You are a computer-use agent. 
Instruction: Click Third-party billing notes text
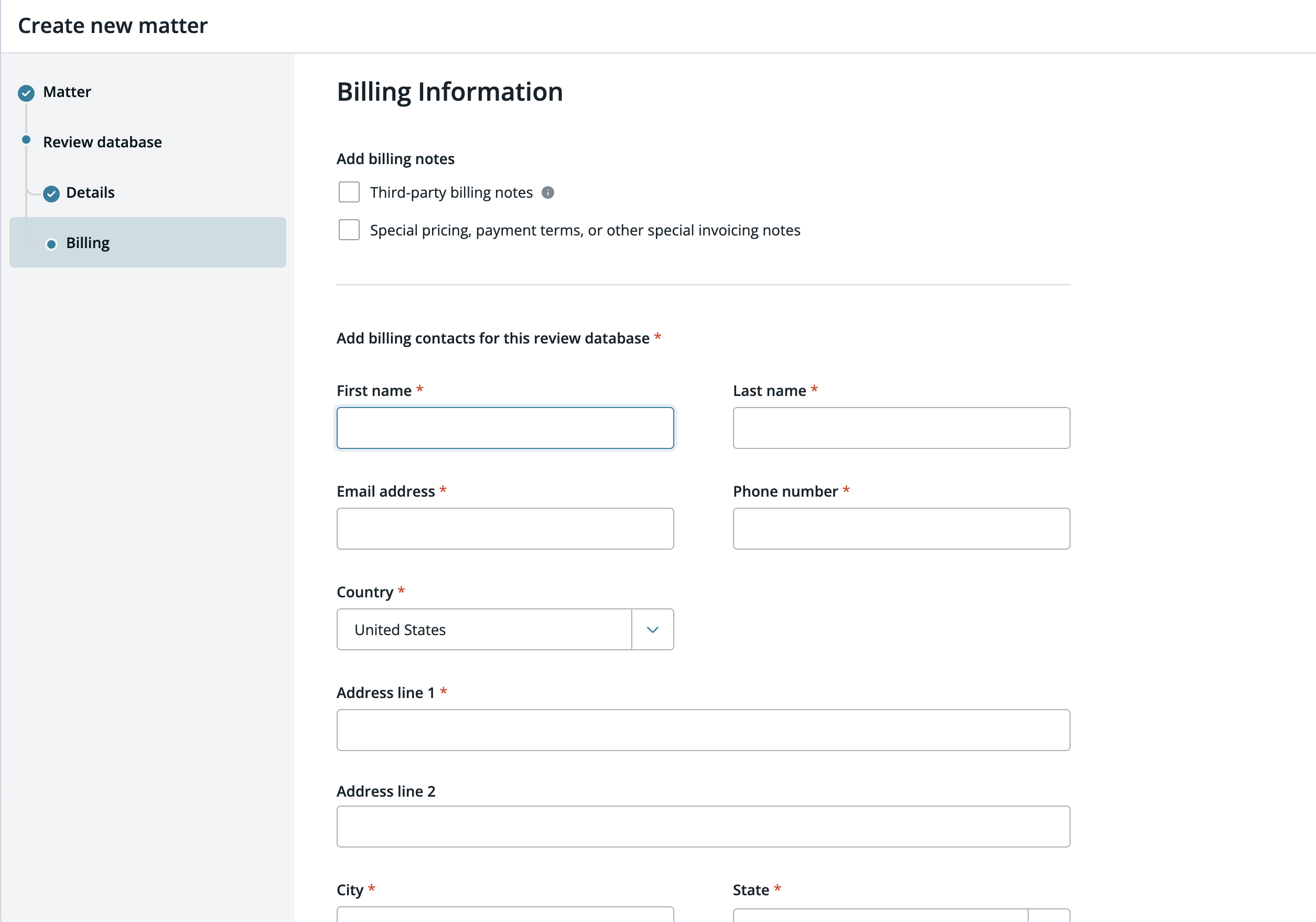[x=451, y=192]
